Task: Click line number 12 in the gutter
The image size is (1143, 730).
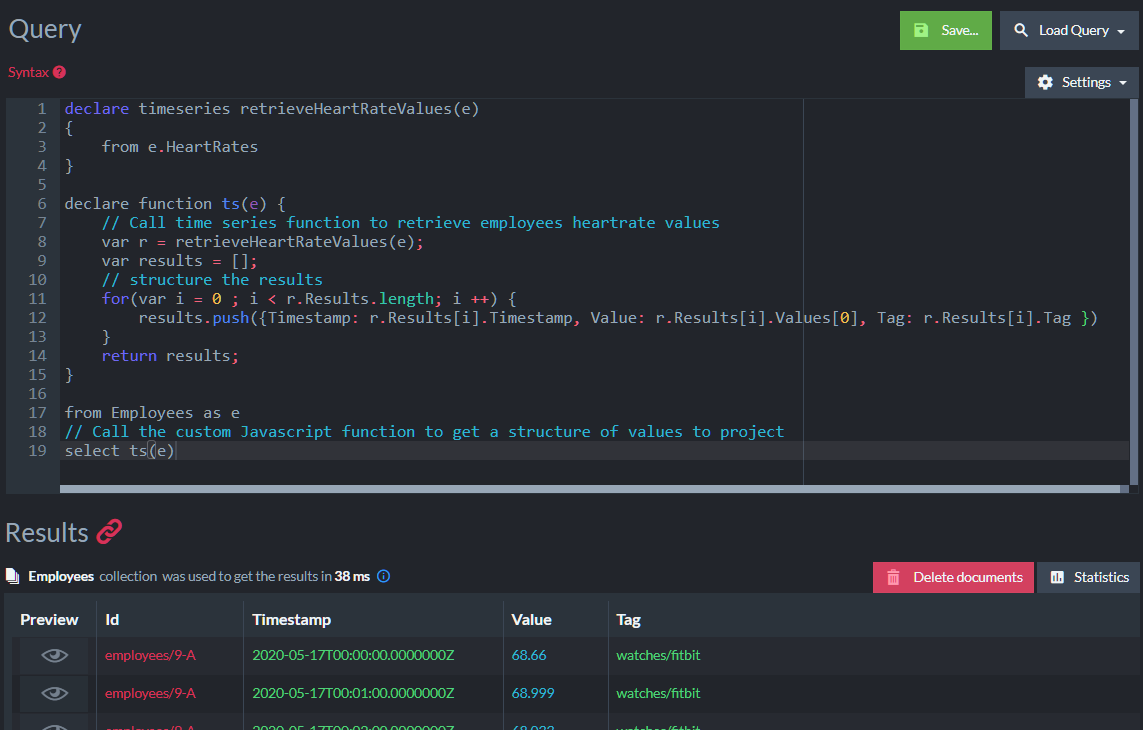Action: click(x=37, y=318)
